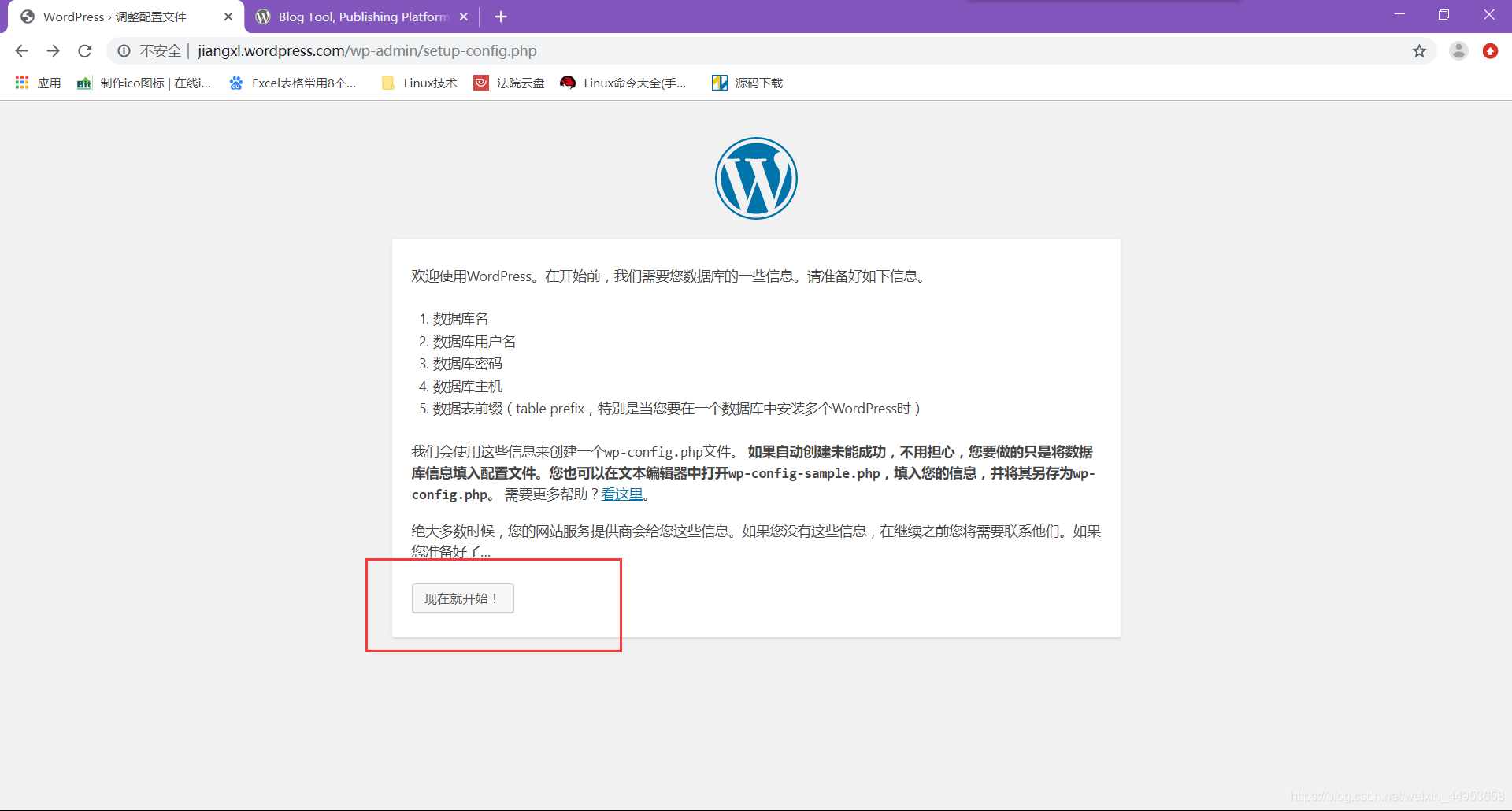This screenshot has width=1512, height=811.
Task: Switch to the Blog Tool, Publishing Platform tab
Action: pyautogui.click(x=362, y=17)
